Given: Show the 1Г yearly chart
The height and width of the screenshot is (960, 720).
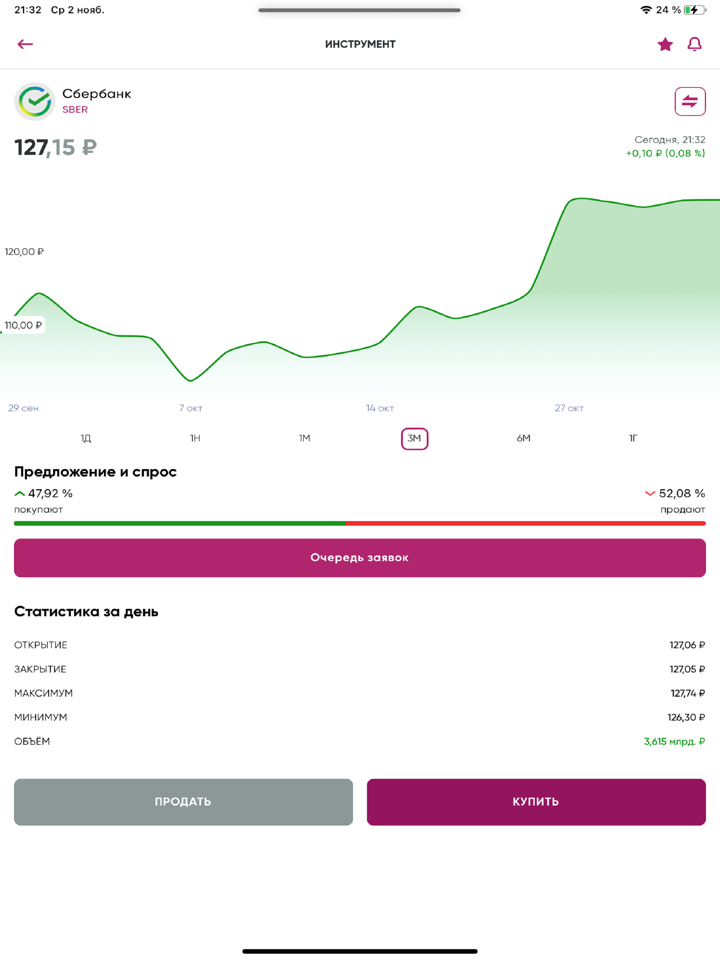Looking at the screenshot, I should [633, 439].
